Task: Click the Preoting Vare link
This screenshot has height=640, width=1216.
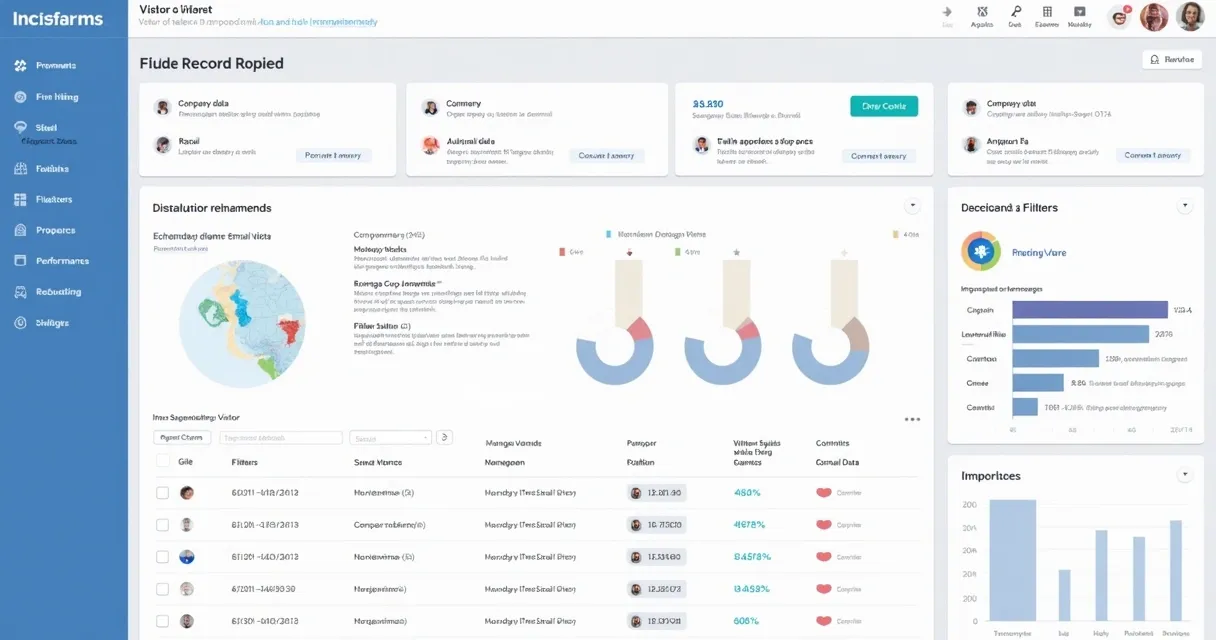Action: [1039, 253]
